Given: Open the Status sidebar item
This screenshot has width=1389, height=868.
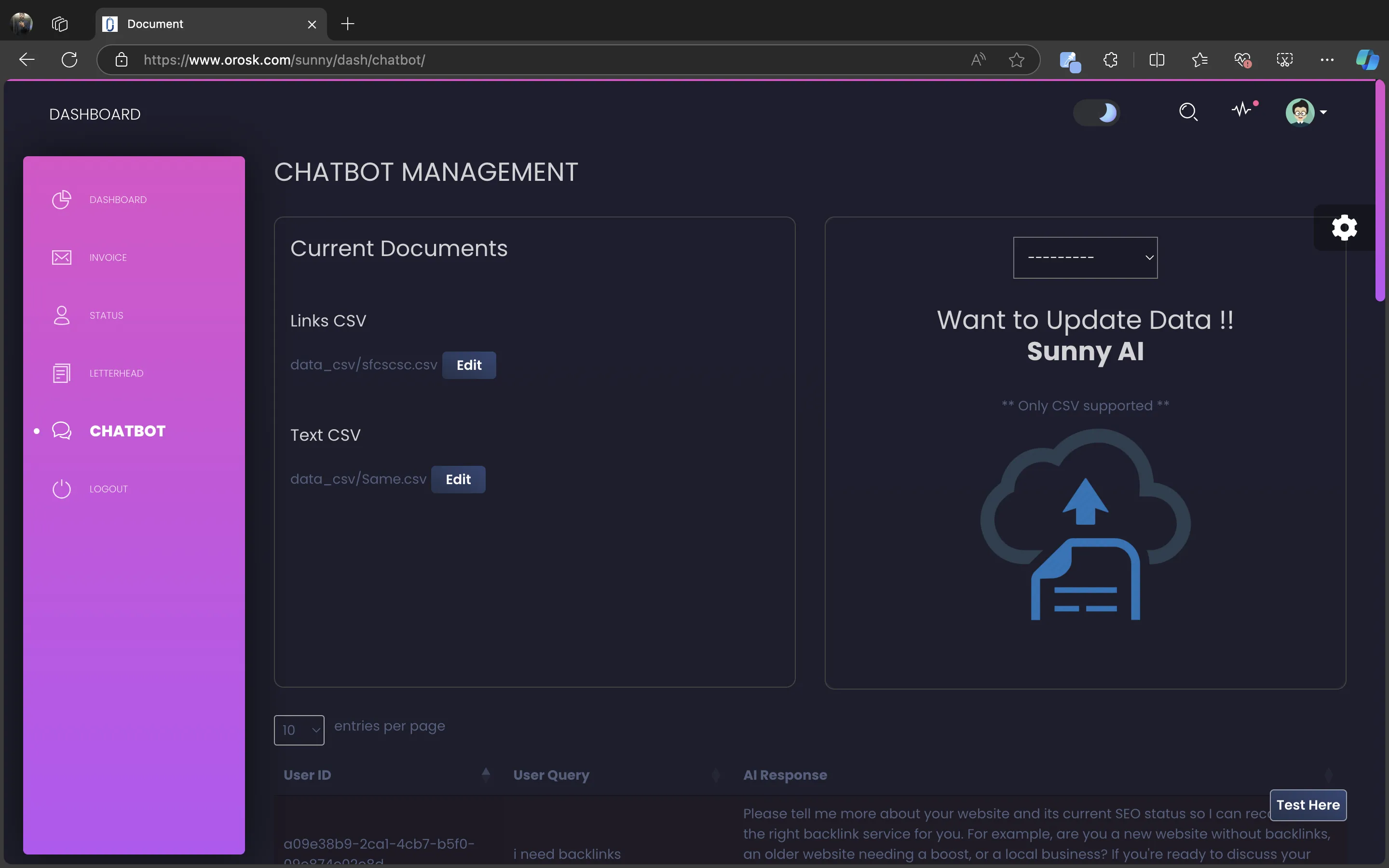Looking at the screenshot, I should 106,316.
